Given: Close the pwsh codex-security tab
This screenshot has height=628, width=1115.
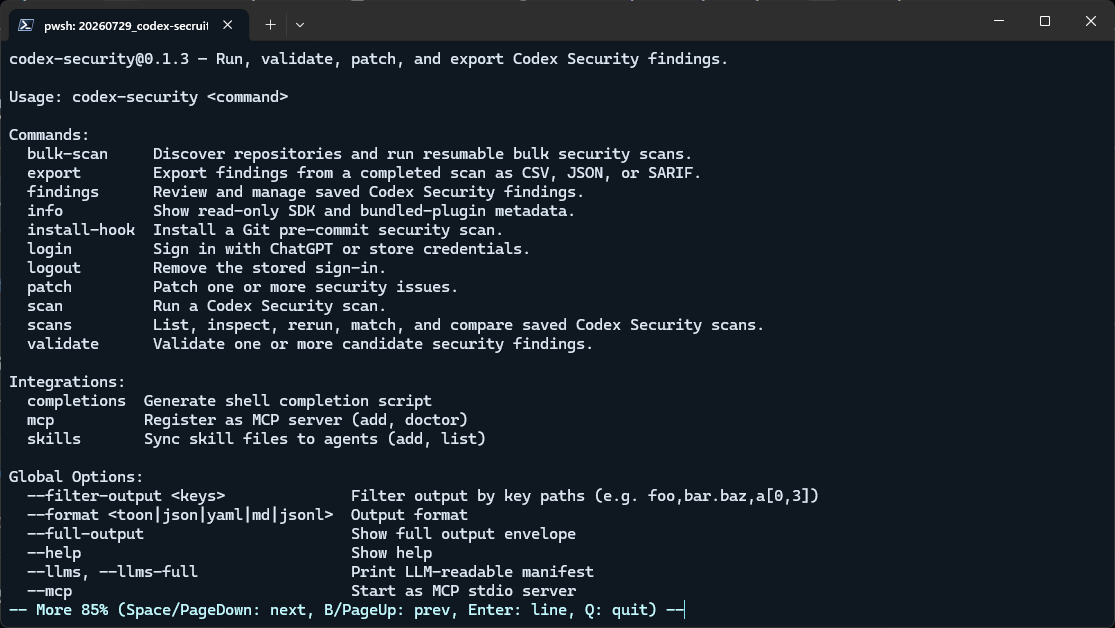Looking at the screenshot, I should point(228,25).
